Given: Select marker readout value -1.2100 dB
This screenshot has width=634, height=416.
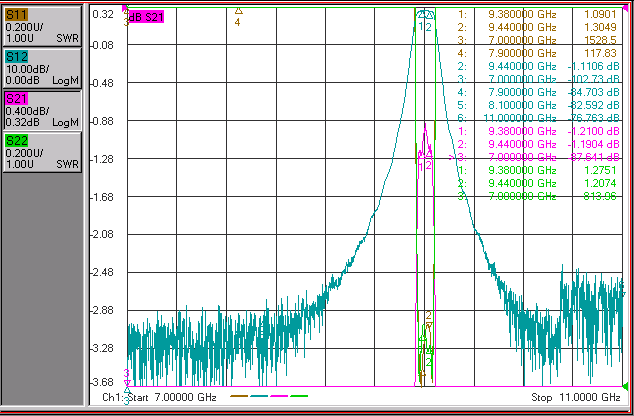Looking at the screenshot, I should pos(594,131).
